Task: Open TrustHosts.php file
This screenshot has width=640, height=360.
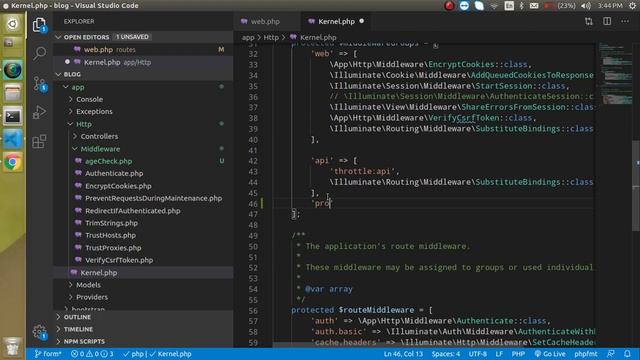Action: (143, 236)
